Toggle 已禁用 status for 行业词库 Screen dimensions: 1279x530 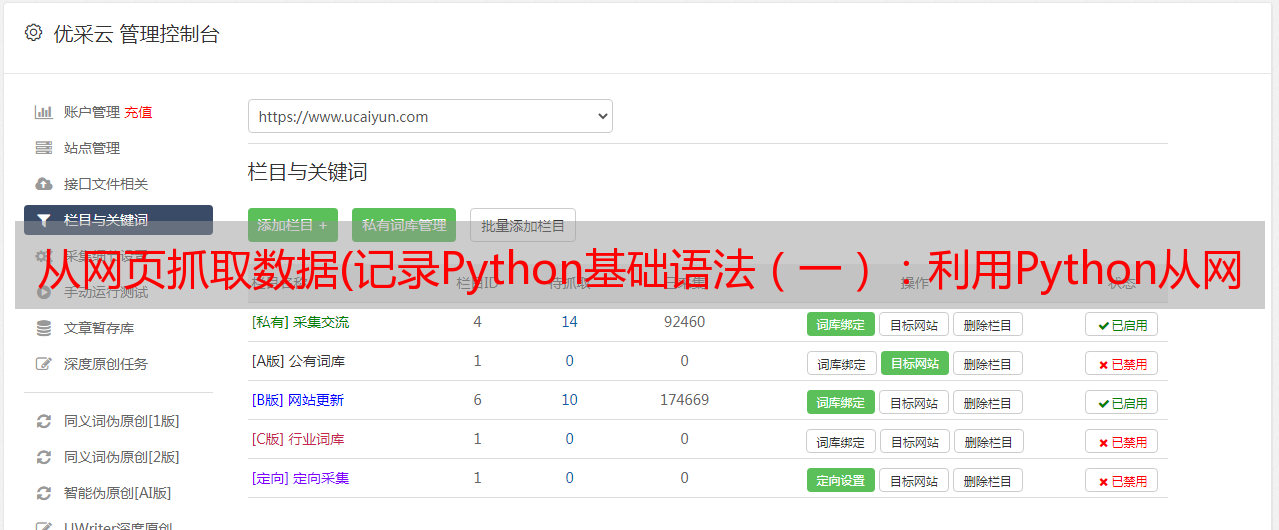[x=1122, y=441]
